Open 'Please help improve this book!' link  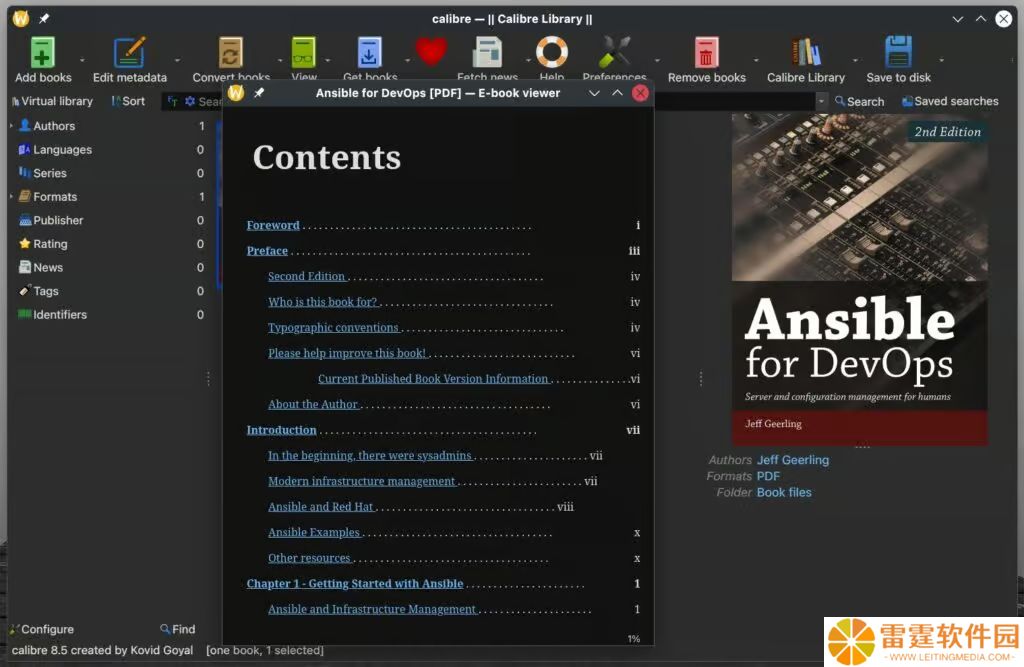click(x=347, y=353)
